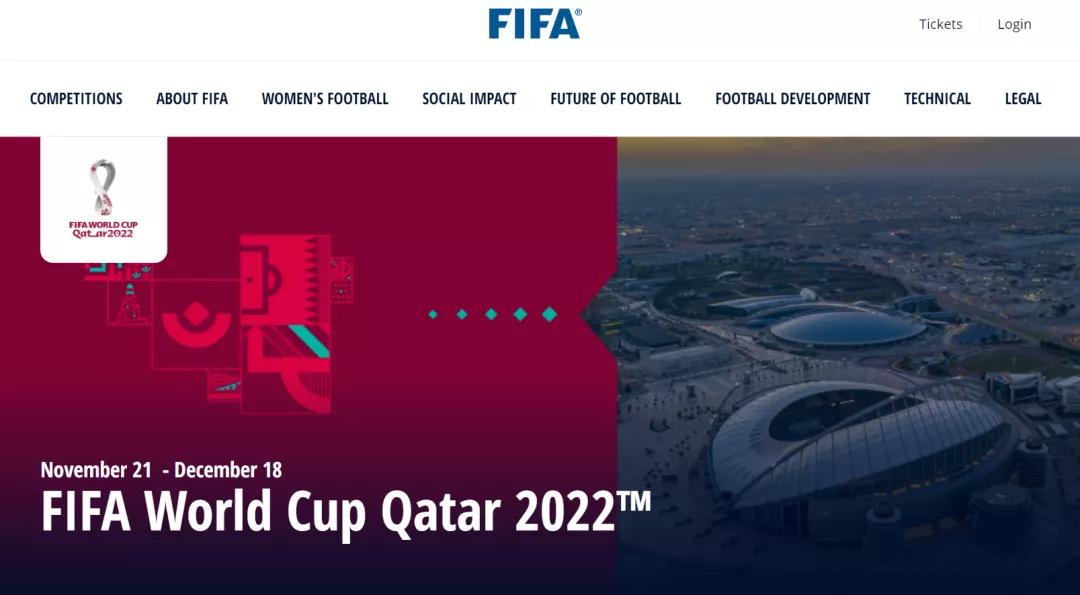The image size is (1080, 595).
Task: Select the FIFA World Cup Qatar 2022 emblem badge
Action: [x=103, y=198]
